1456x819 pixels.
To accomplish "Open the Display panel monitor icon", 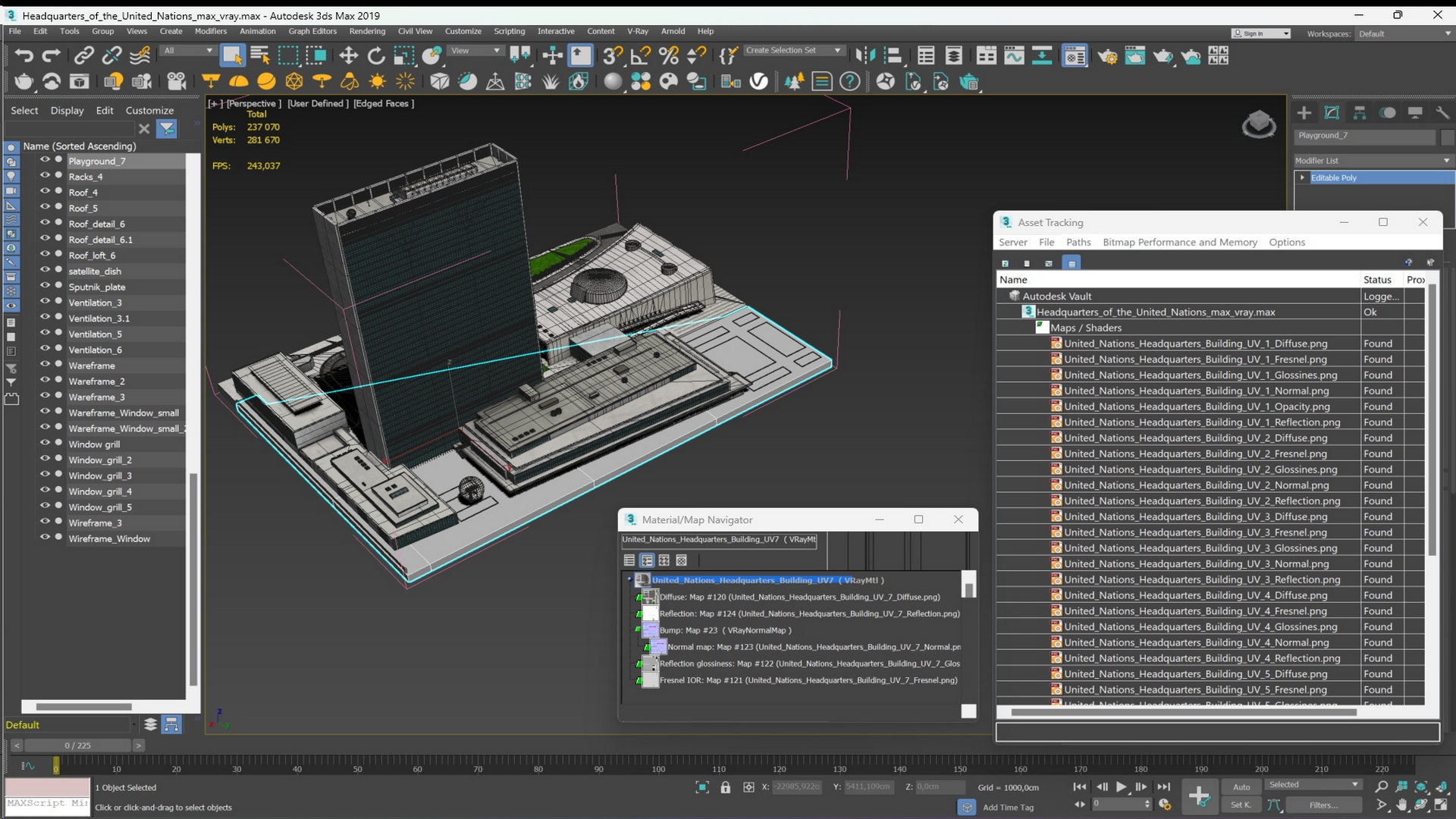I will pos(1415,113).
